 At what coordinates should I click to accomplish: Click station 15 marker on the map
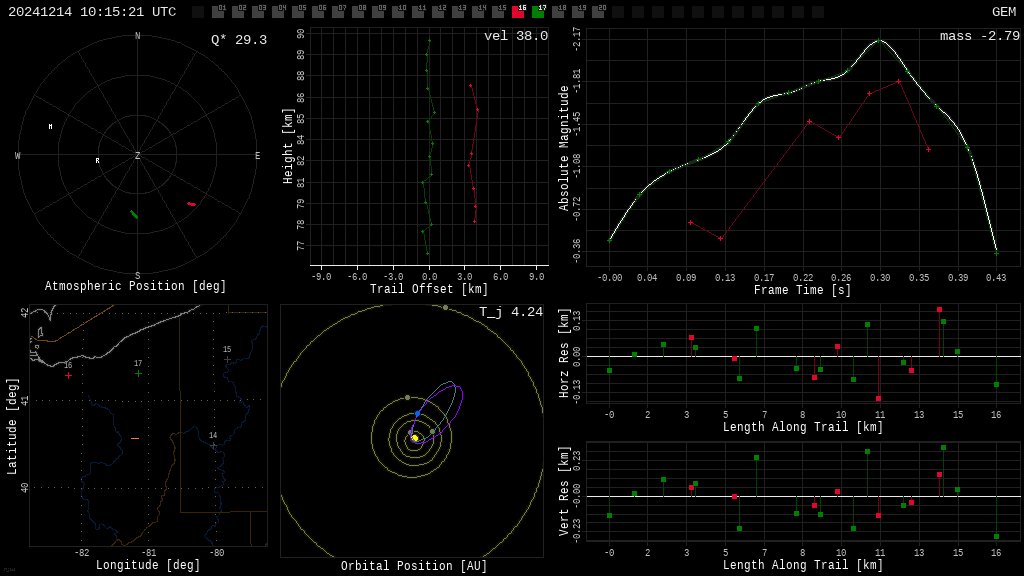coord(227,359)
